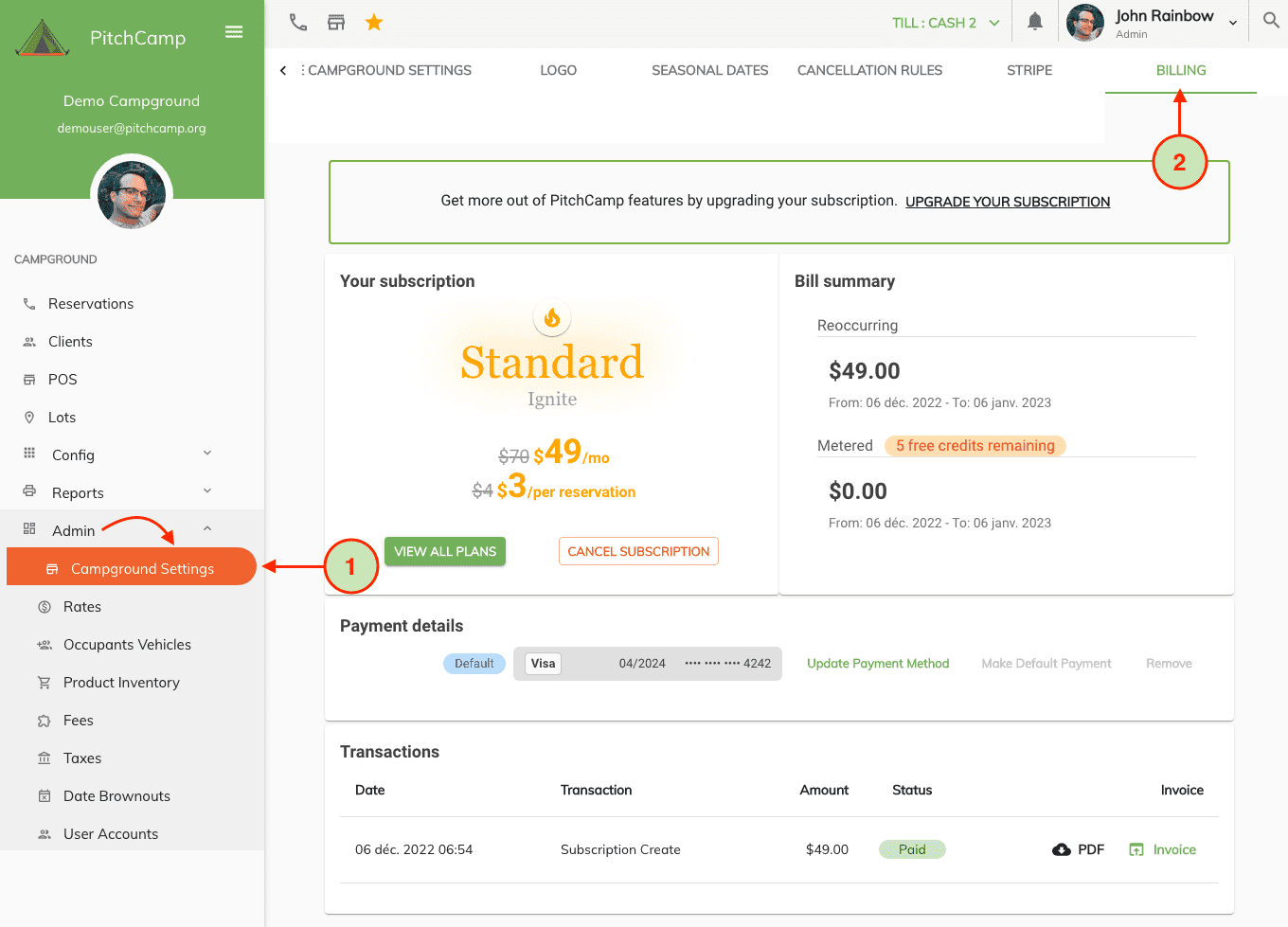1288x927 pixels.
Task: Click the Lots pin icon in sidebar
Action: pyautogui.click(x=29, y=418)
